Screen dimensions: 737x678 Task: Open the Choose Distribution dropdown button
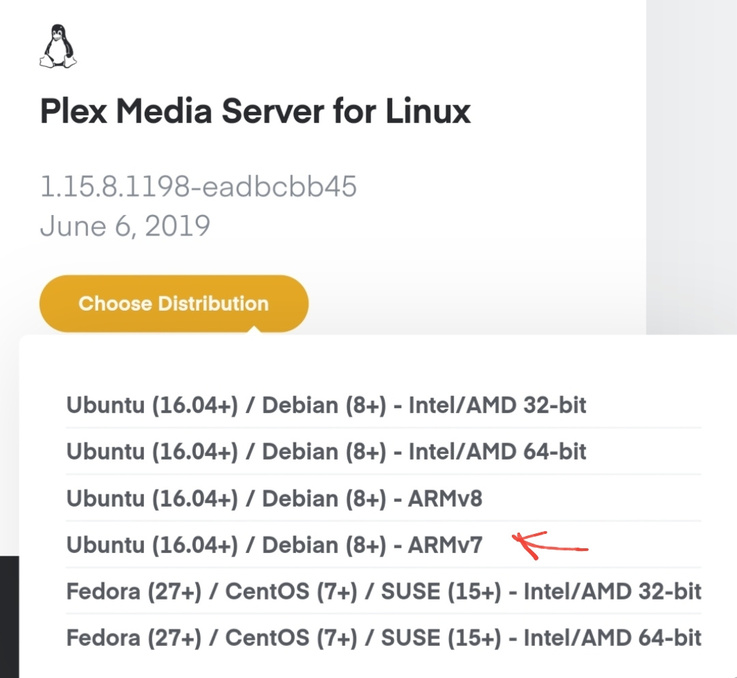tap(173, 303)
